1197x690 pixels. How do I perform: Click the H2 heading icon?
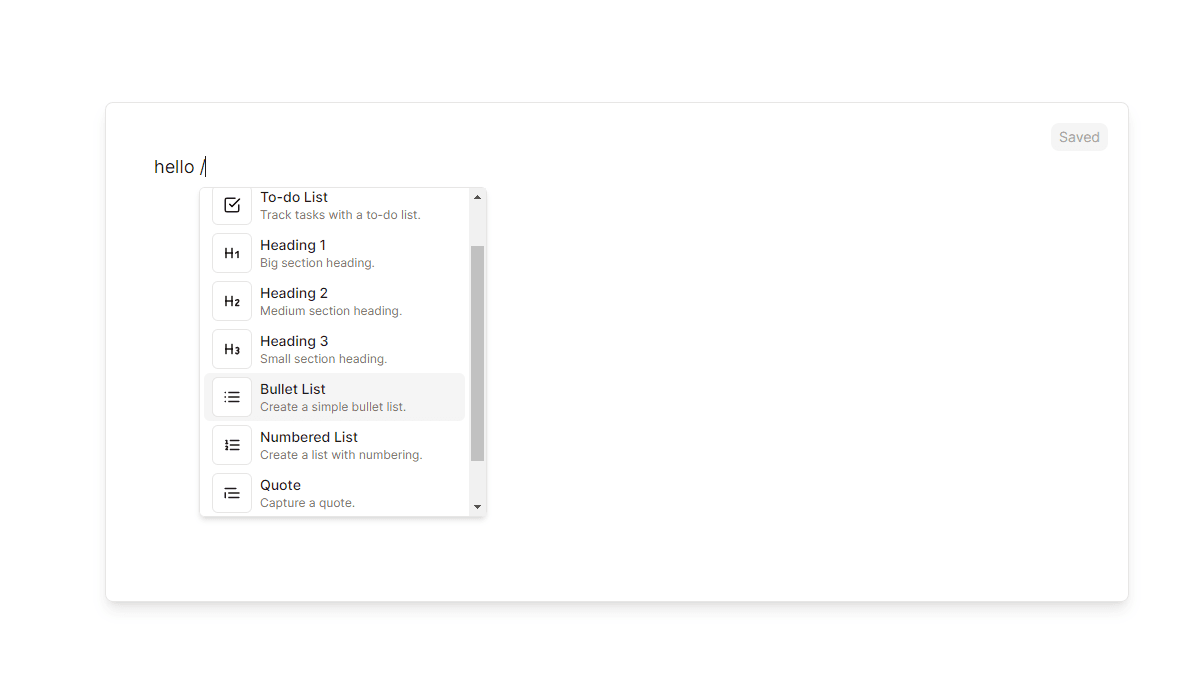coord(232,301)
